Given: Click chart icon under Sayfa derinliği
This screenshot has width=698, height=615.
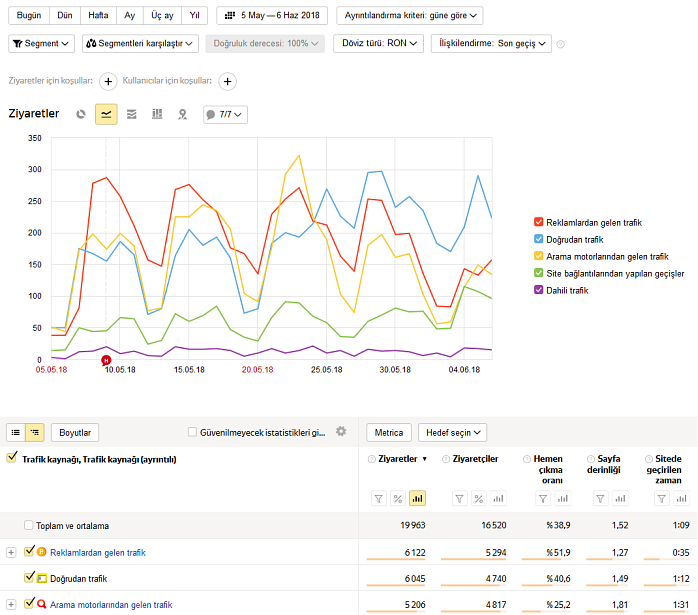Looking at the screenshot, I should click(x=620, y=498).
